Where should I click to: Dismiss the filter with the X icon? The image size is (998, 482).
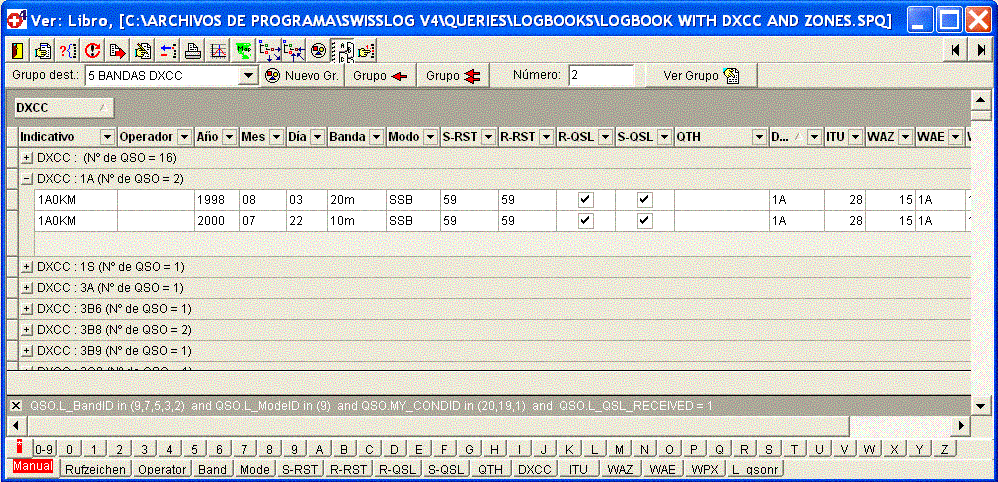click(16, 405)
